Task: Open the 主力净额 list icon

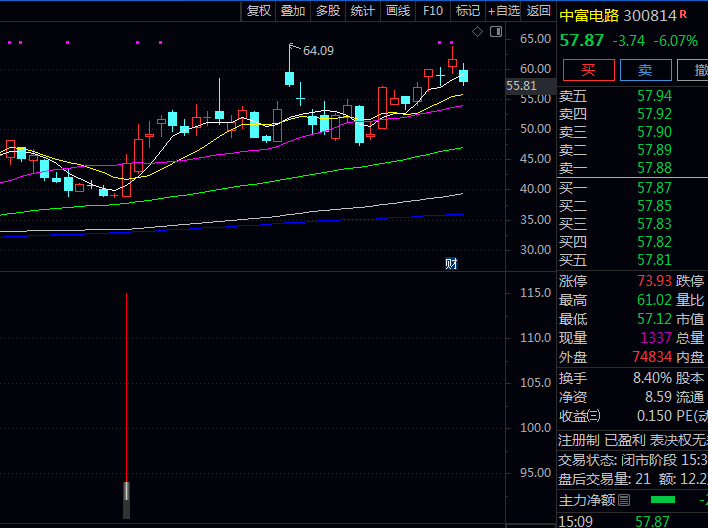Action: pyautogui.click(x=624, y=500)
